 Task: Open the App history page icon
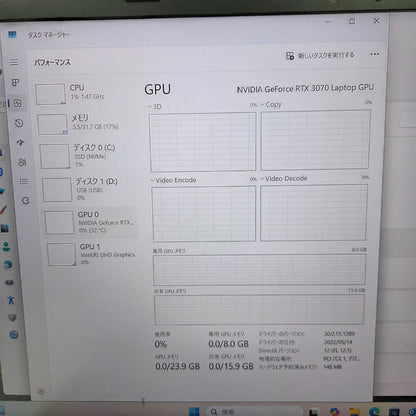pos(19,123)
